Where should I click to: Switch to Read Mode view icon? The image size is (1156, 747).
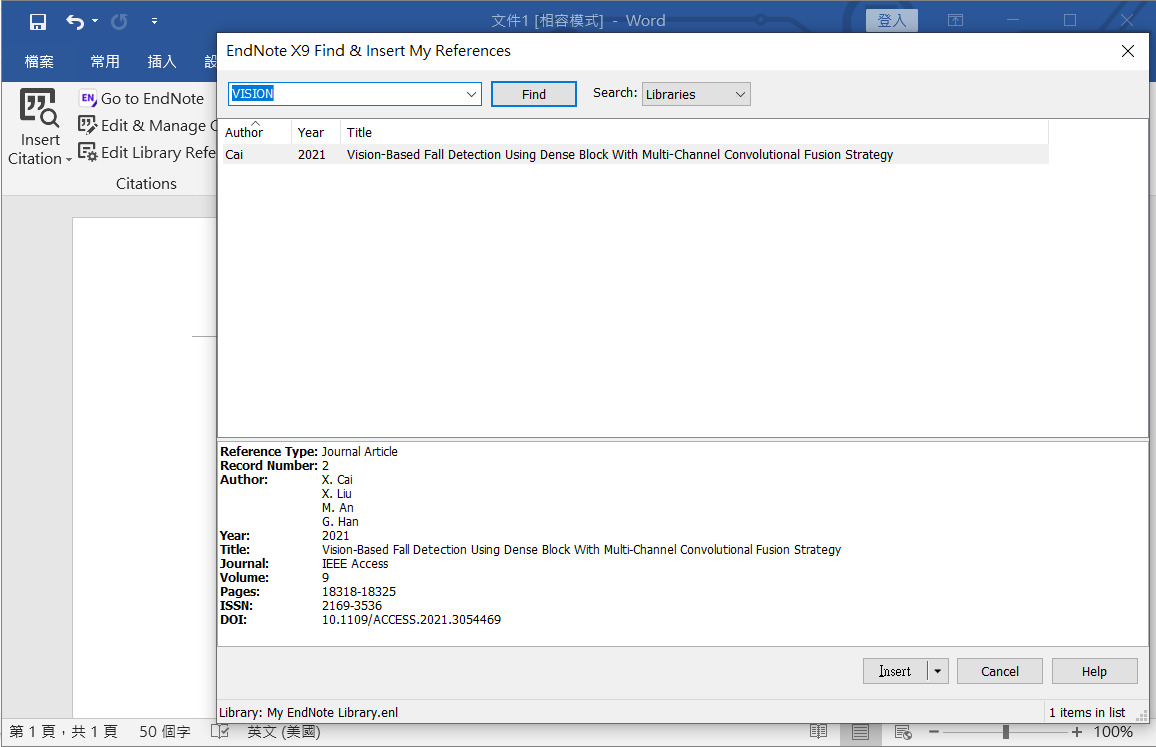[818, 732]
